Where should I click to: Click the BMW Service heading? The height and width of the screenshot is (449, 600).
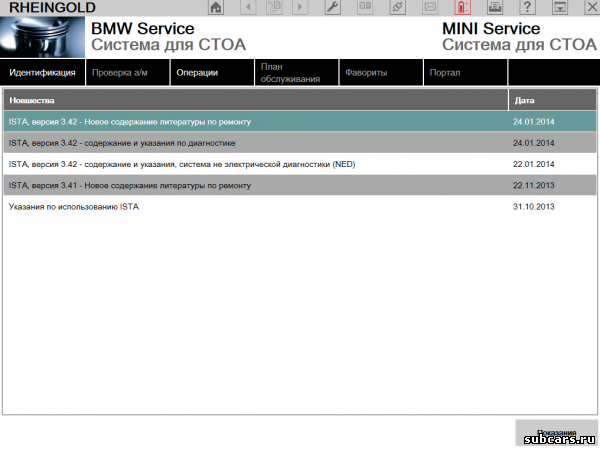pyautogui.click(x=142, y=29)
